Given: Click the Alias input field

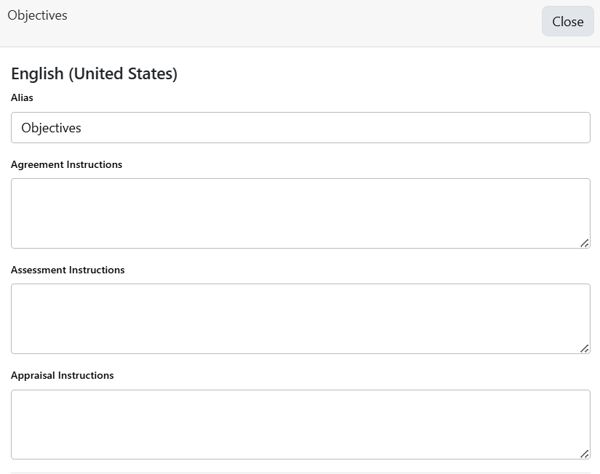Looking at the screenshot, I should (x=300, y=128).
